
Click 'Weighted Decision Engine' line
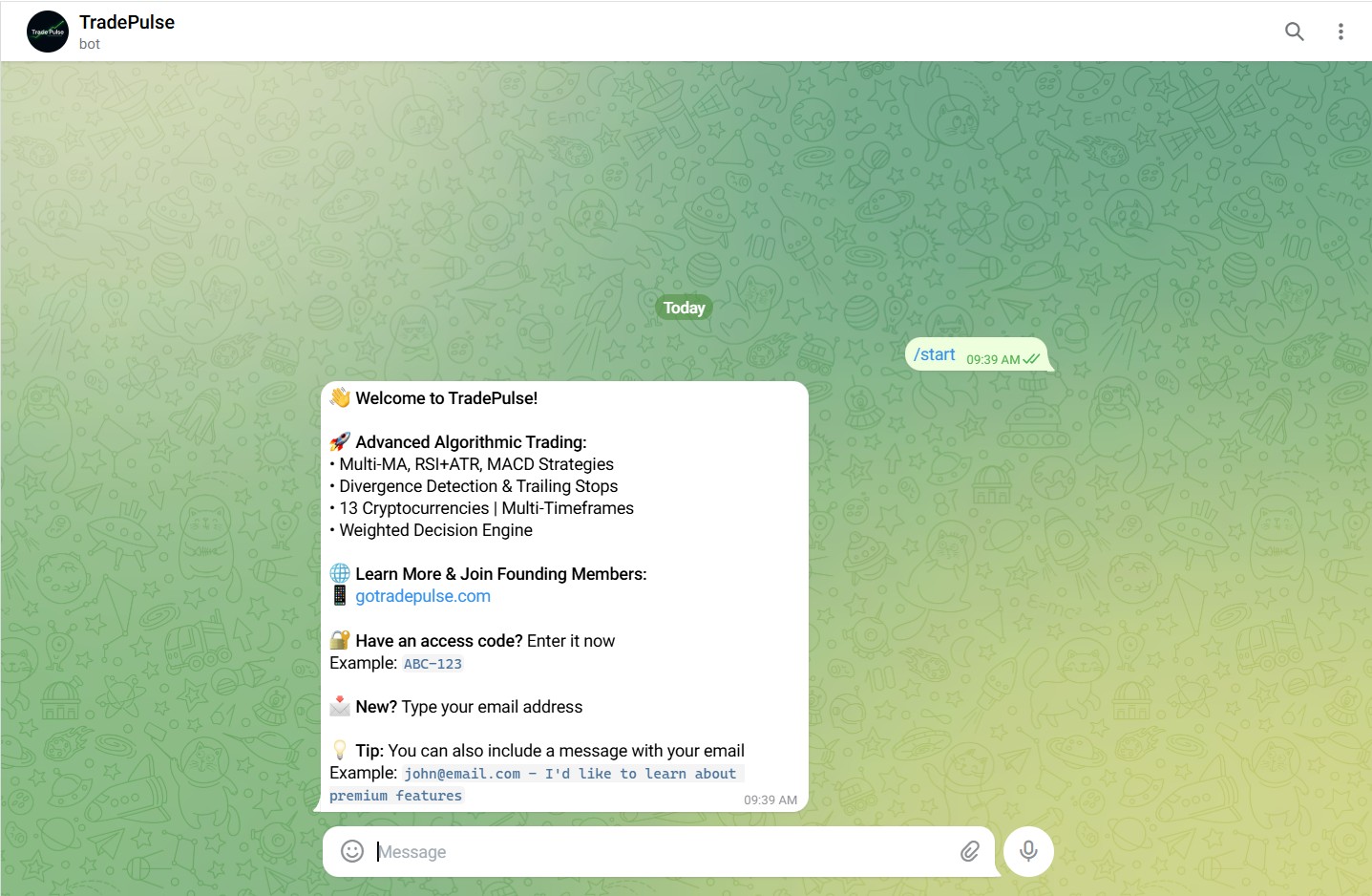435,530
